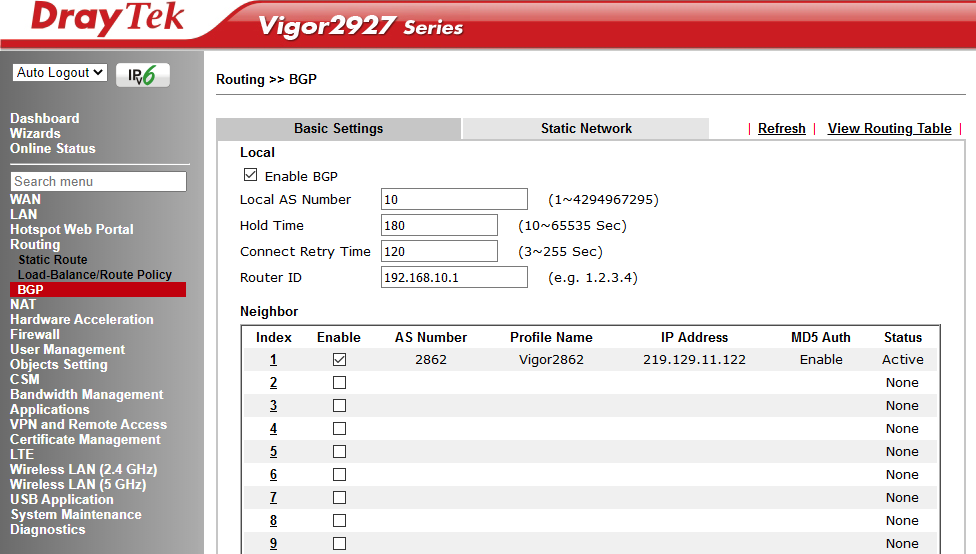Open neighbor index 9 link
This screenshot has width=976, height=554.
click(273, 544)
